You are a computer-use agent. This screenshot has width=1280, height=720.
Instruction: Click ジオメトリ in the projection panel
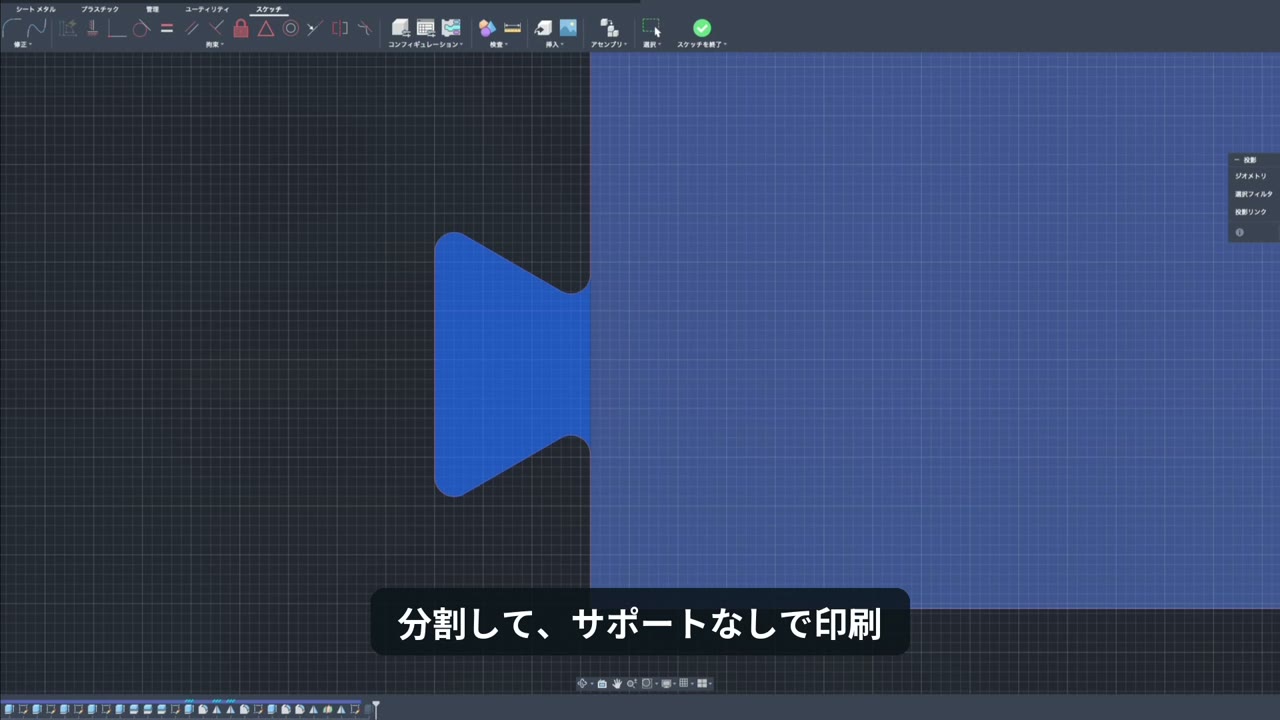tap(1250, 176)
